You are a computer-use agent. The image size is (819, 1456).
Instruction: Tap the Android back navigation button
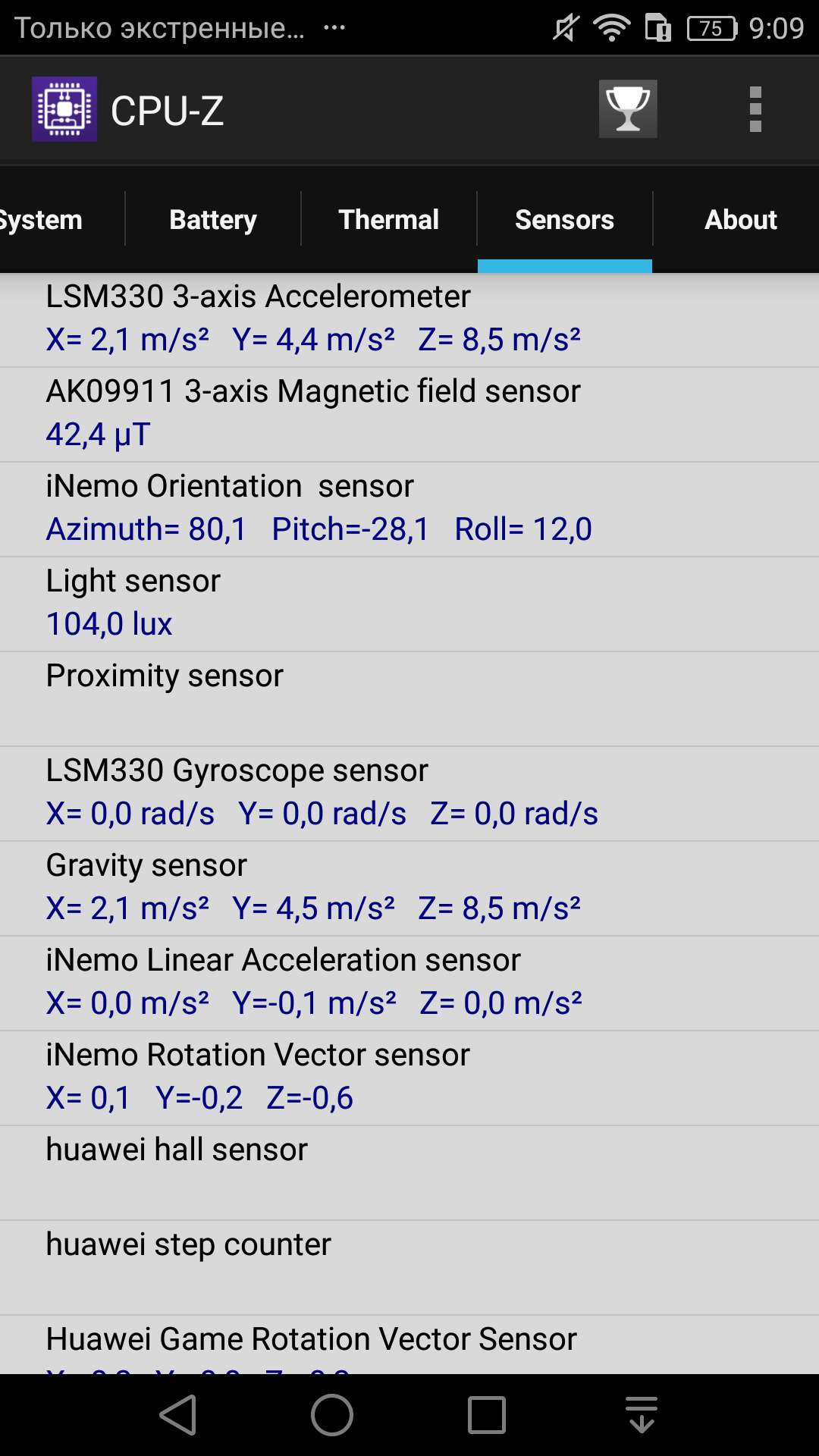pyautogui.click(x=179, y=1415)
